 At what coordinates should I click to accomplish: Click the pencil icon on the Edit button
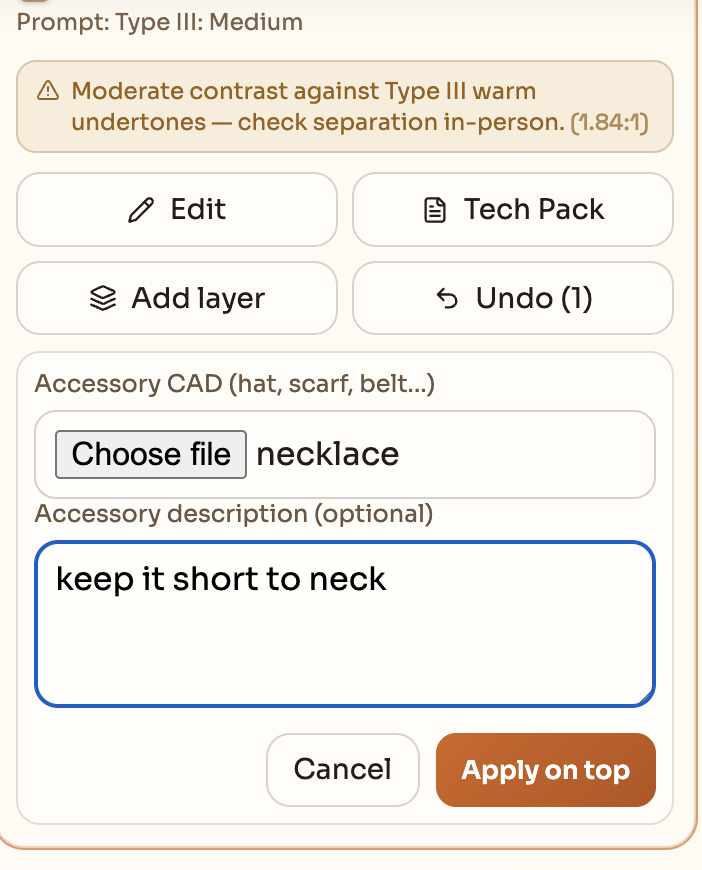pos(141,210)
